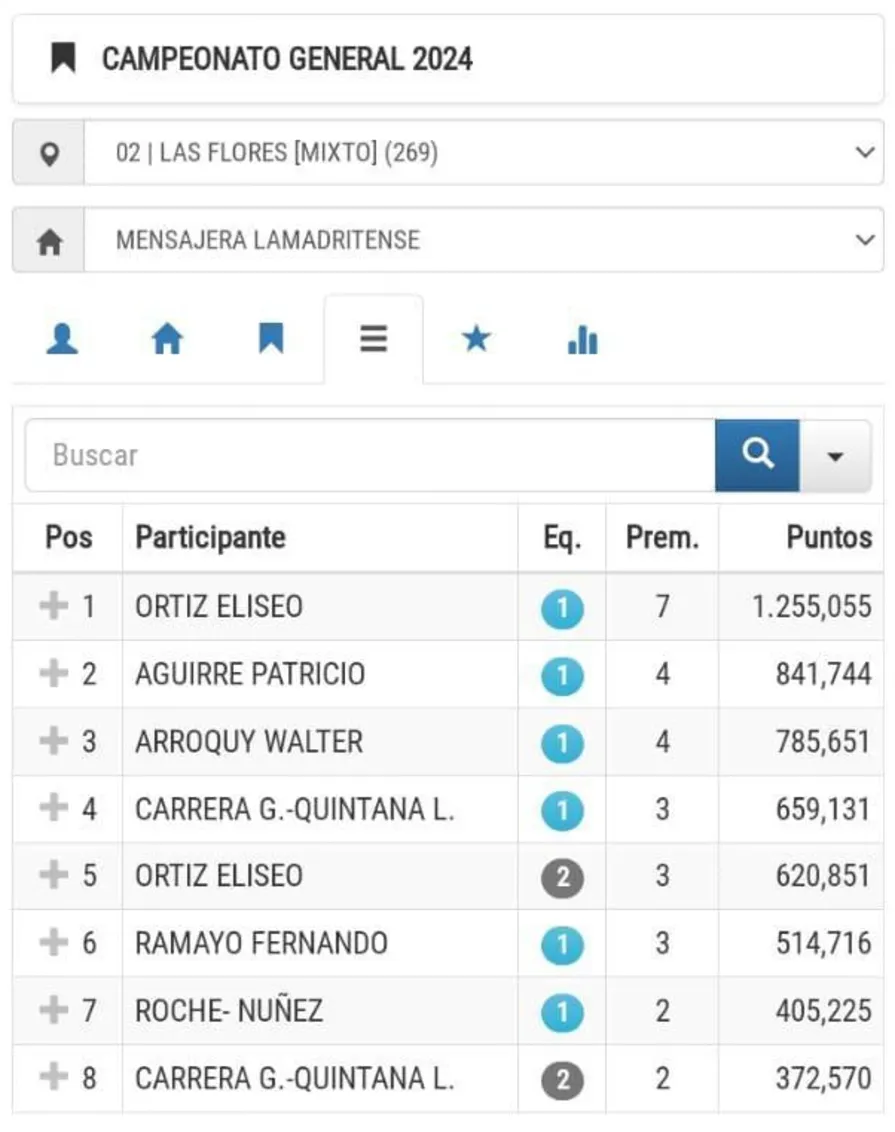Click team 1 badge for Carrera G.-Quintana L.
The image size is (895, 1132).
tap(562, 810)
